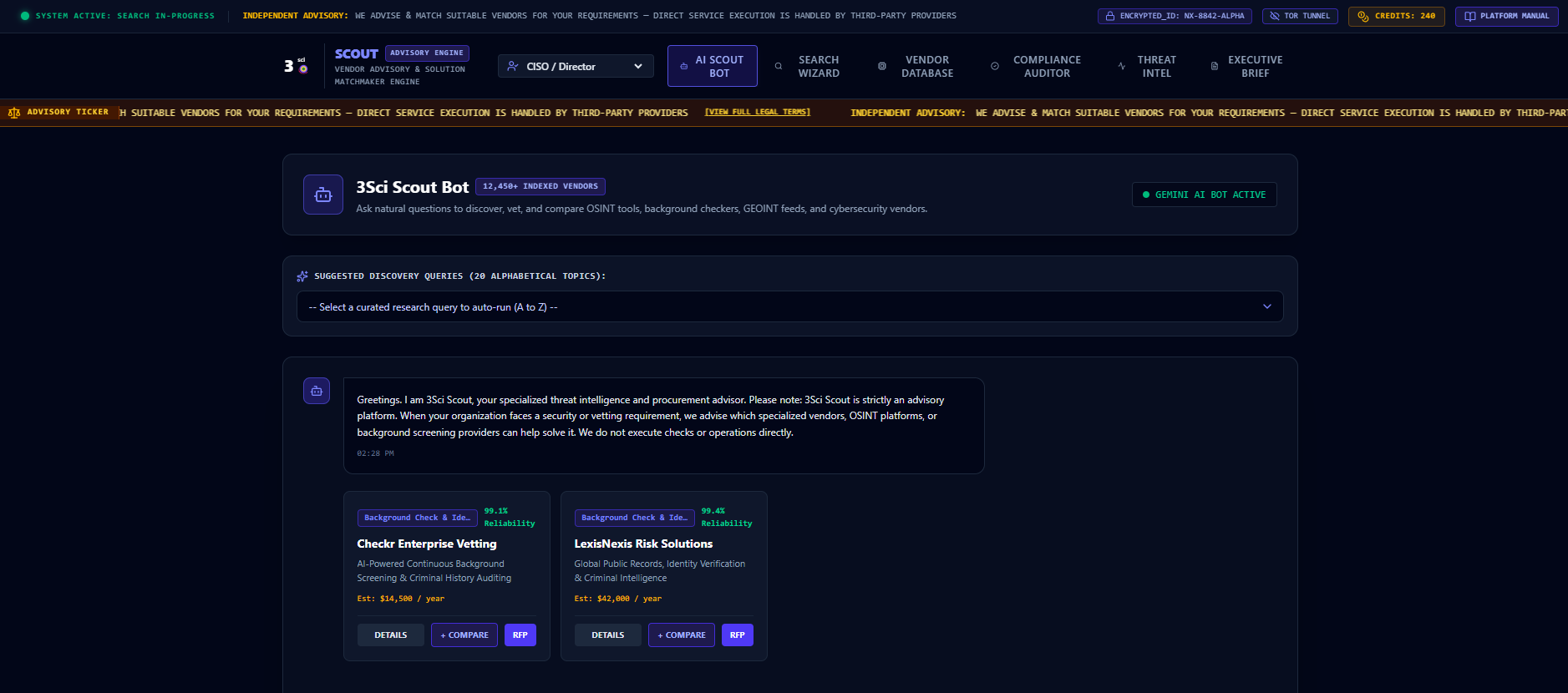
Task: Switch to the Search Wizard tab
Action: click(x=808, y=66)
